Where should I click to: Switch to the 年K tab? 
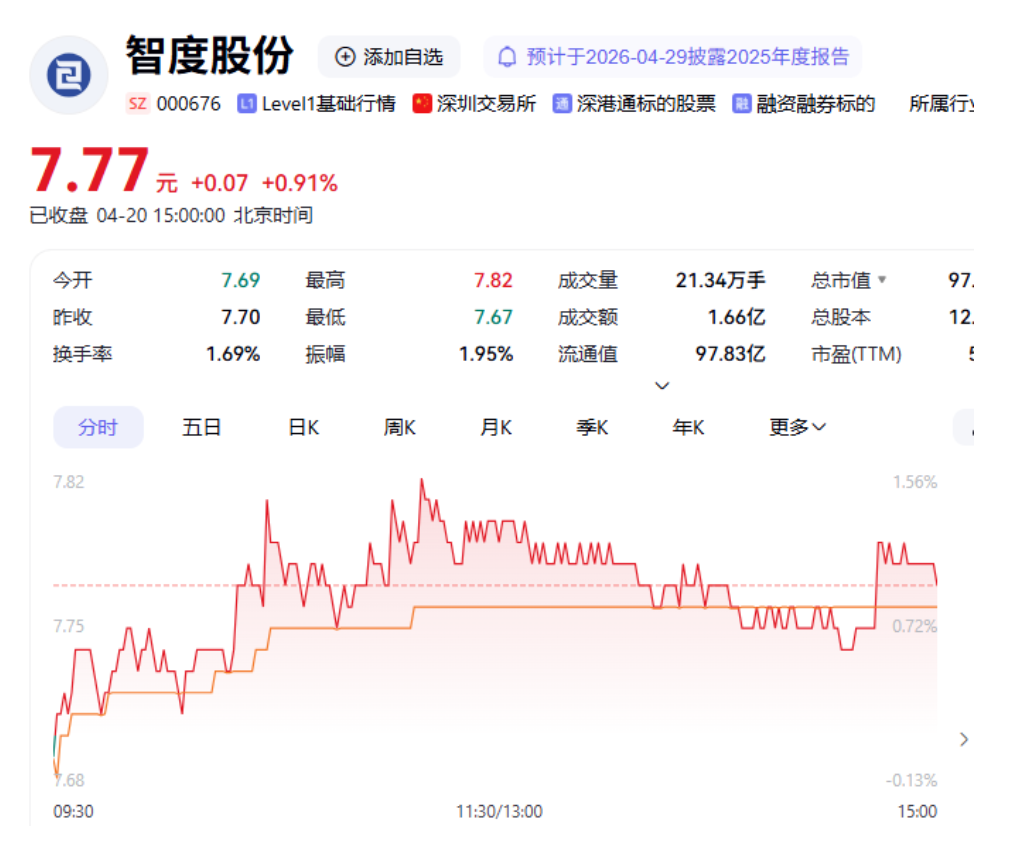tap(689, 428)
